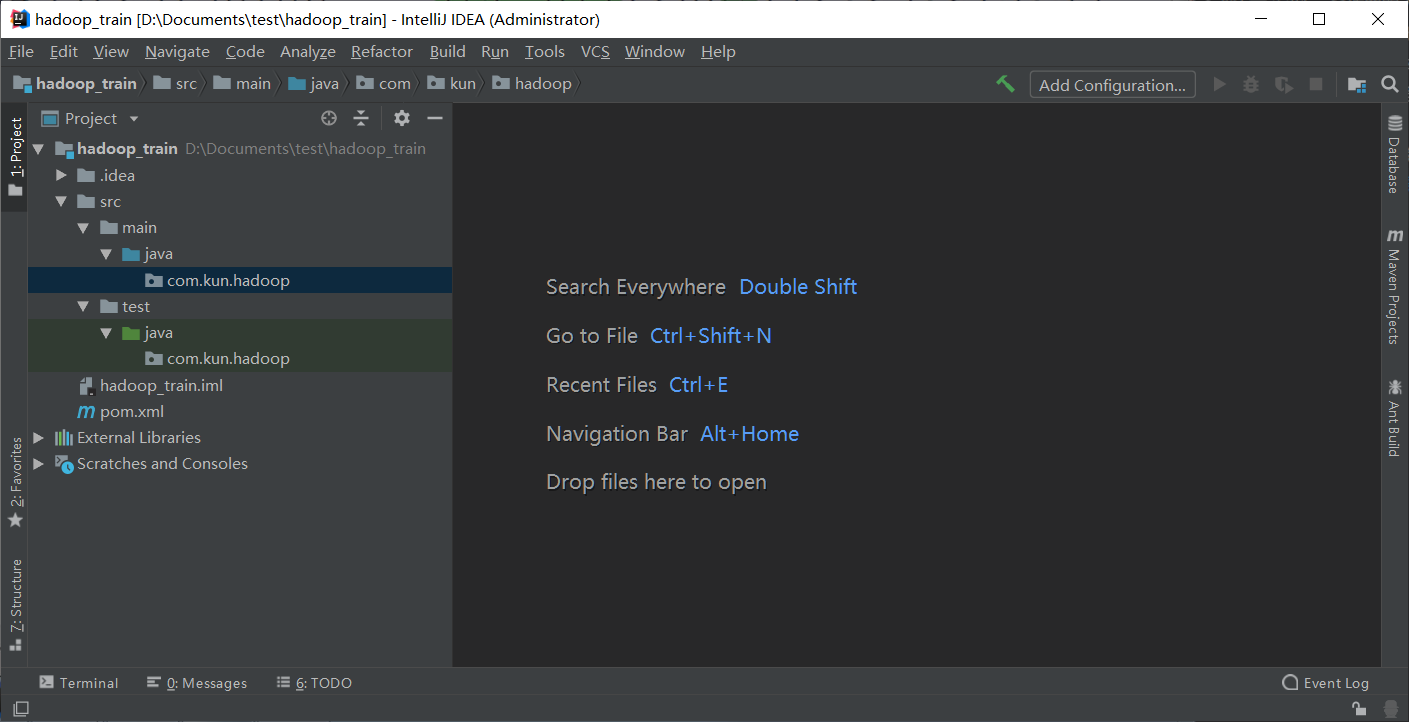Hide the Project panel with minus icon
1409x722 pixels.
(x=435, y=118)
